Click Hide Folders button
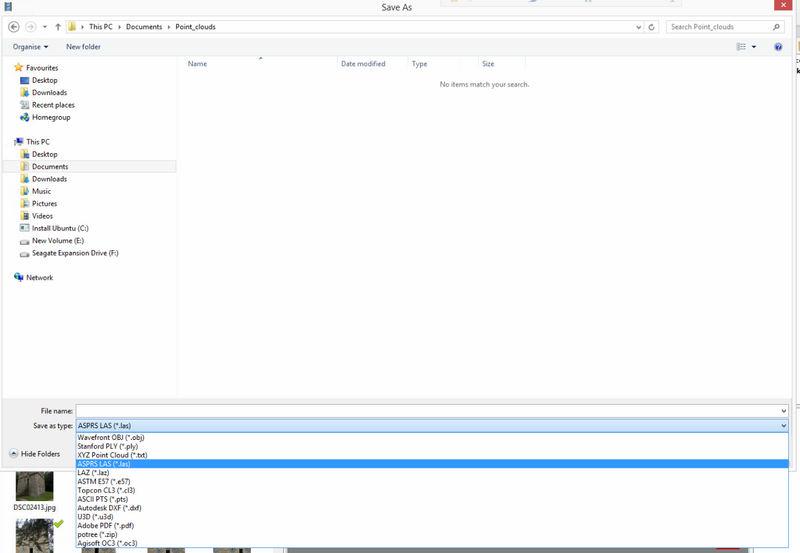The image size is (800, 553). [35, 454]
